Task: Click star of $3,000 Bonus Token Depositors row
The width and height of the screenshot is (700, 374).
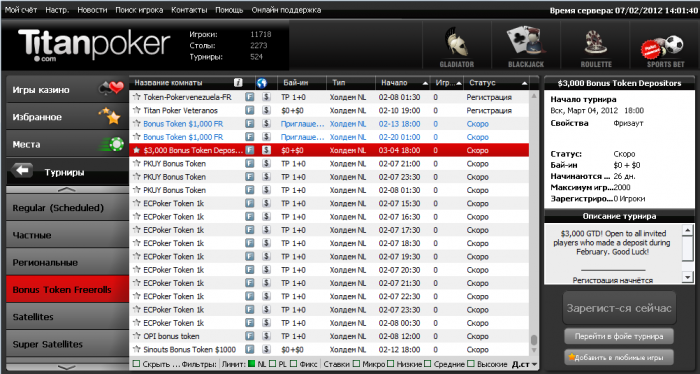Action: pos(137,150)
